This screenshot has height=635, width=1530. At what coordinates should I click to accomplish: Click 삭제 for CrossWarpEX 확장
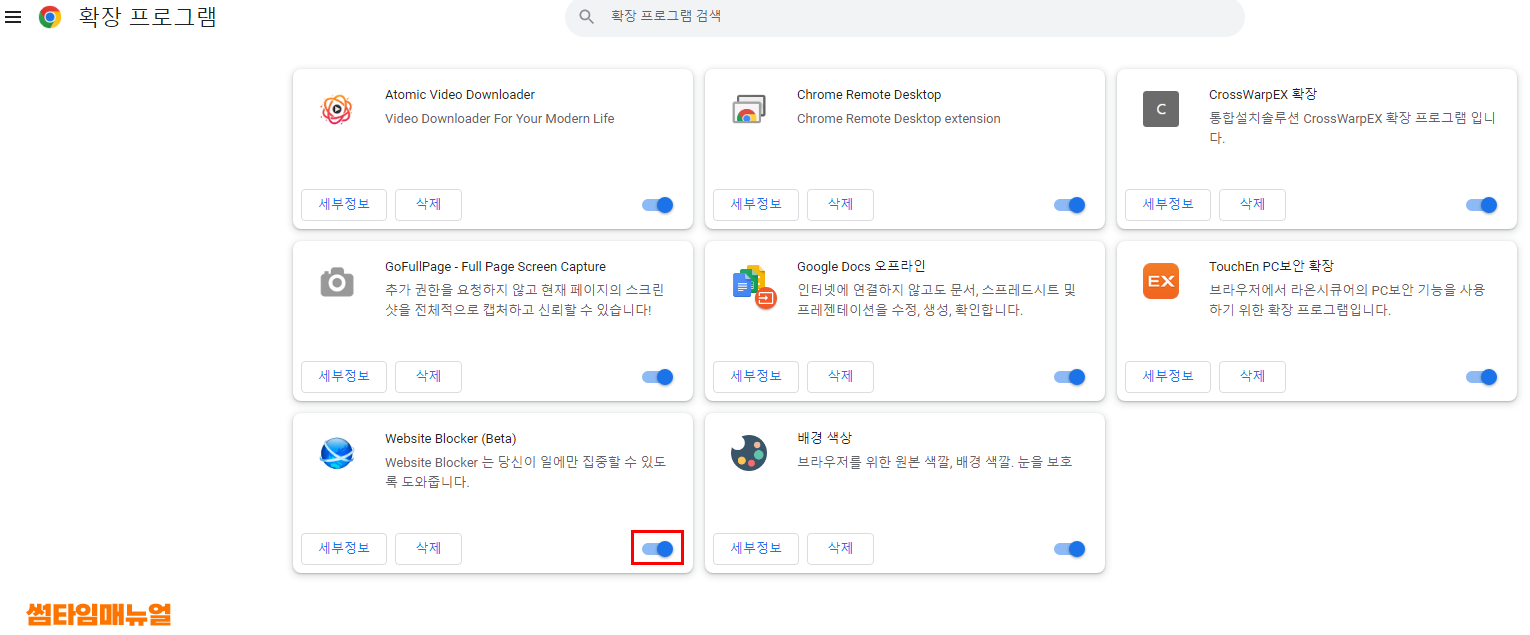pyautogui.click(x=1252, y=205)
